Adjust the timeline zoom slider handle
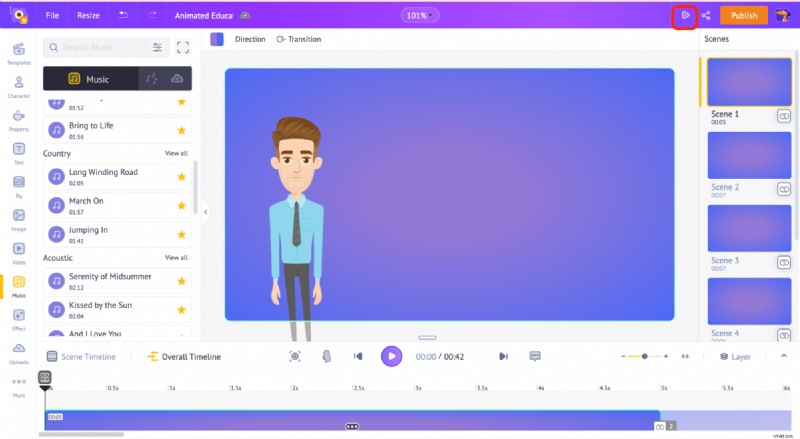800x439 pixels. pyautogui.click(x=644, y=356)
